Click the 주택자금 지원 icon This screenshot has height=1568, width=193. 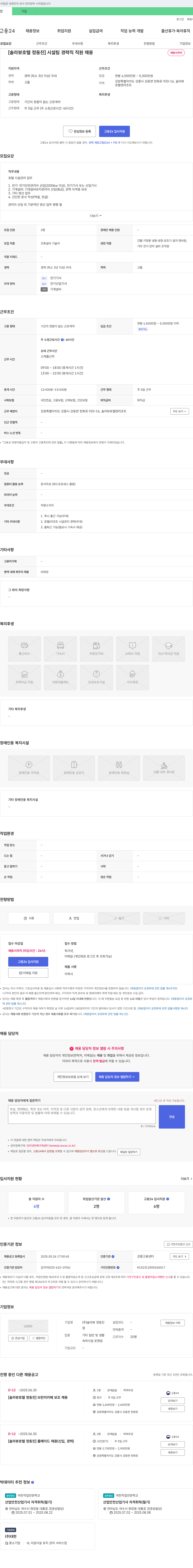[25, 678]
